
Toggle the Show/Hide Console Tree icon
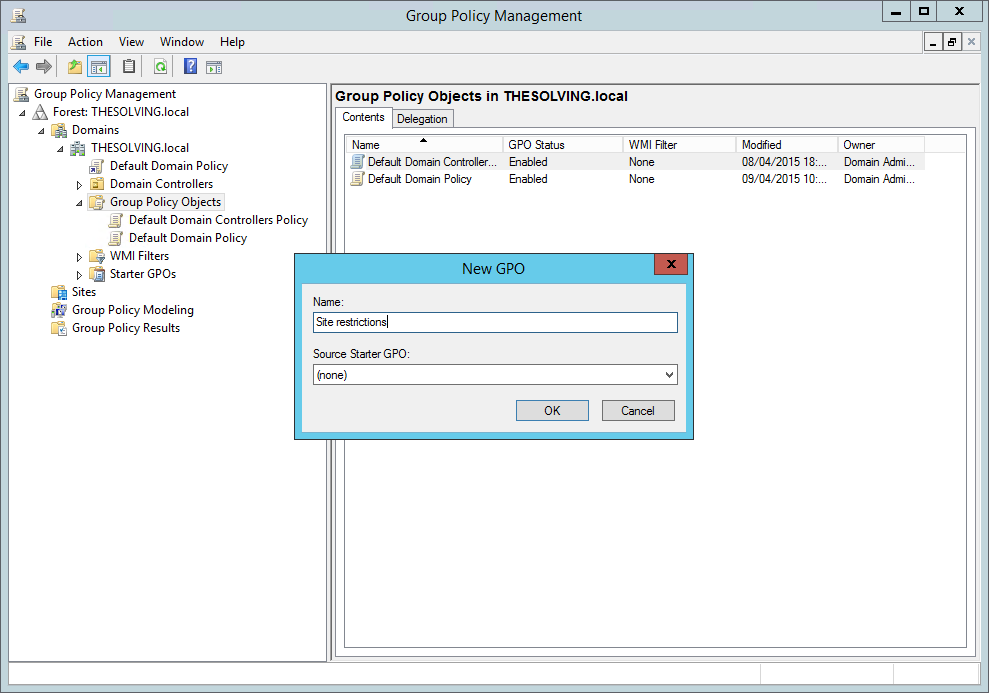(x=98, y=66)
